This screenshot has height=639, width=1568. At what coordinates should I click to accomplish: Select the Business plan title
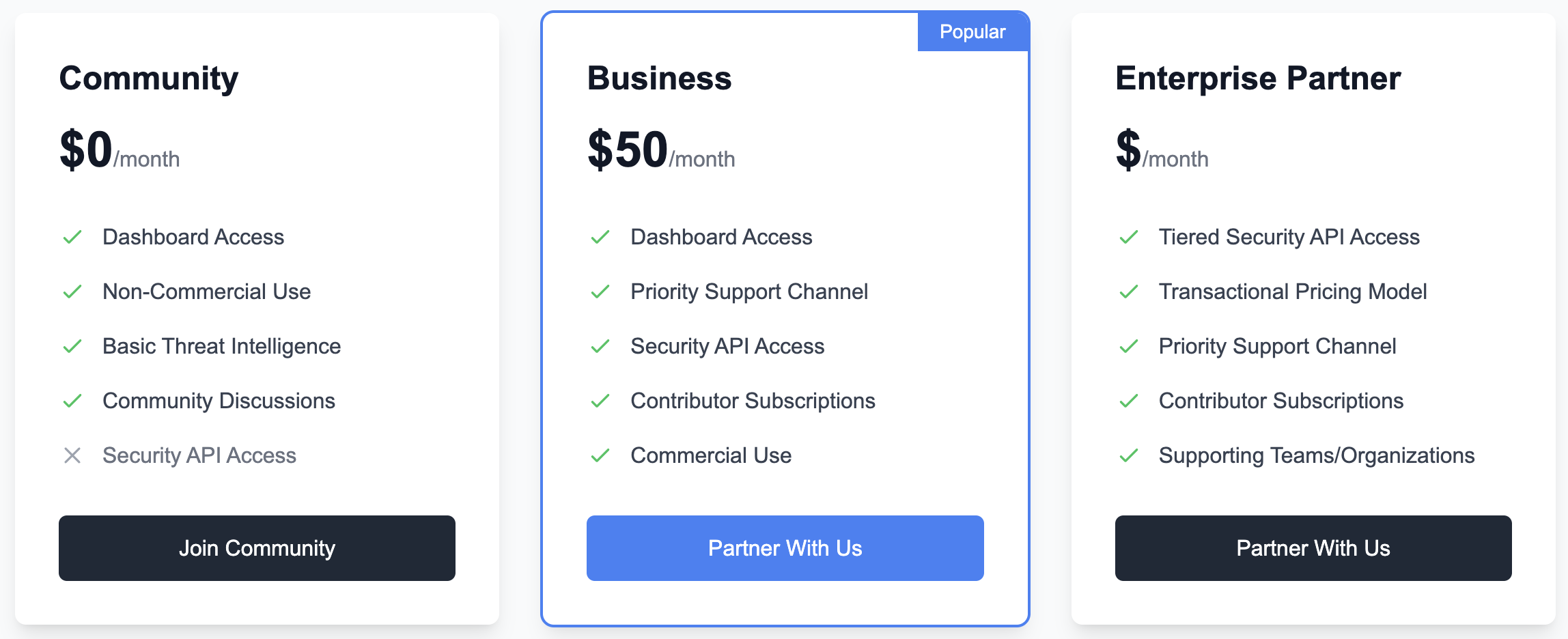point(659,79)
